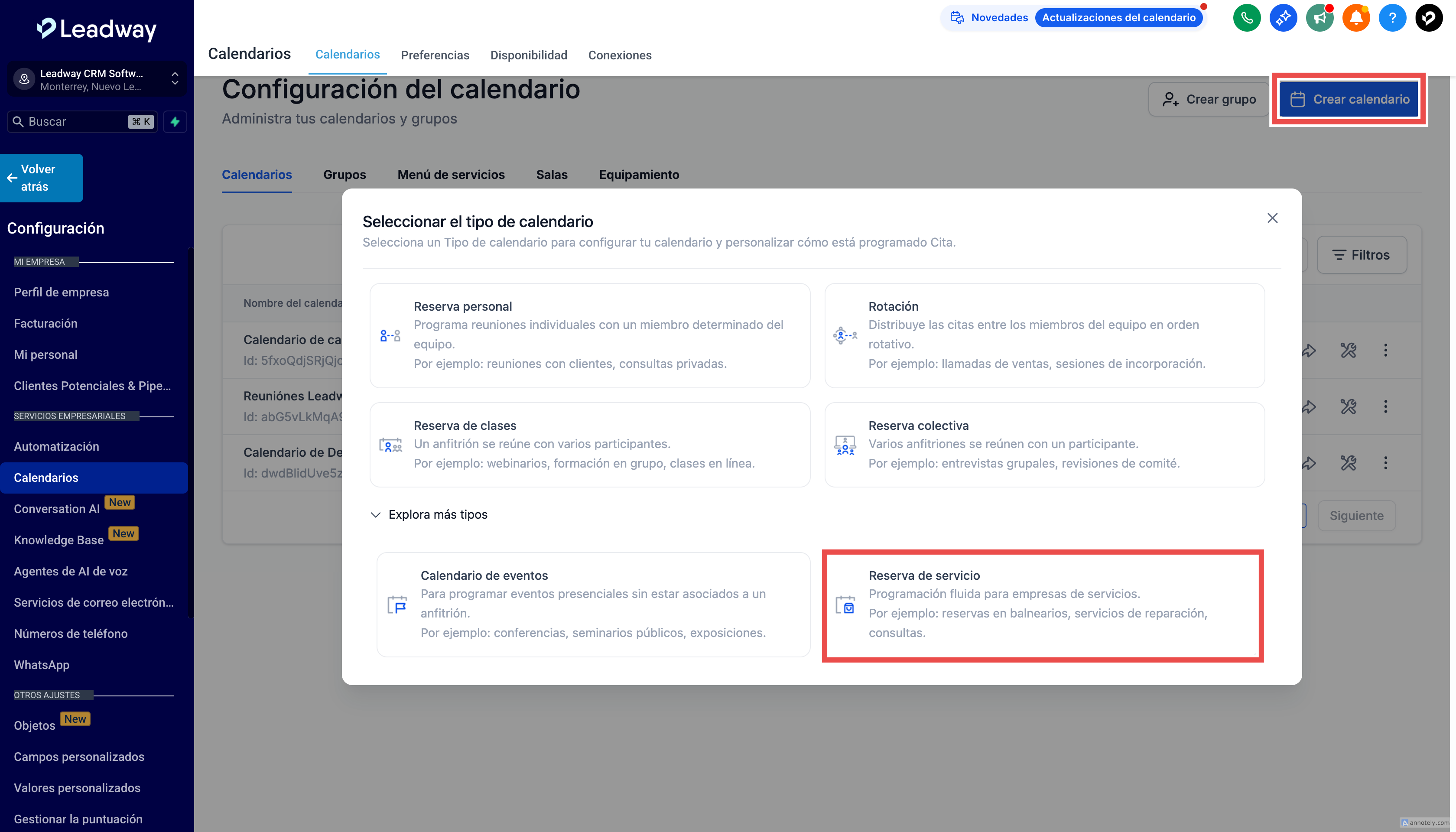Image resolution: width=1456 pixels, height=832 pixels.
Task: Open the Filtros filter options
Action: click(1361, 255)
